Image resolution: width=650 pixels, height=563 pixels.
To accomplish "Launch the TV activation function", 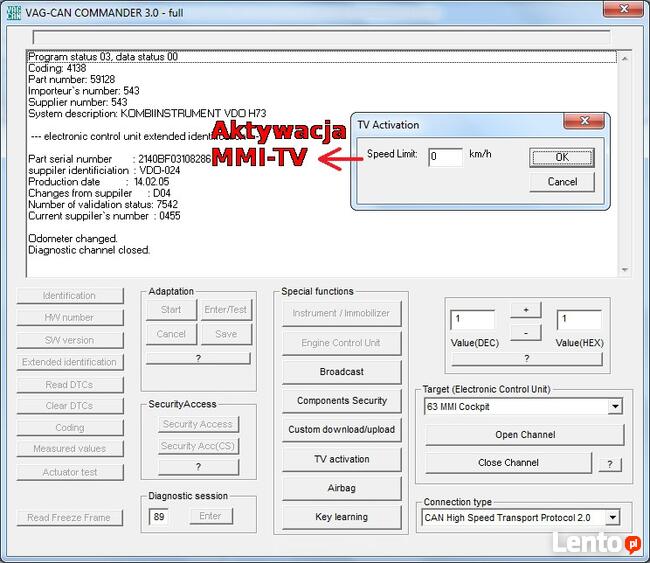I will coord(341,459).
